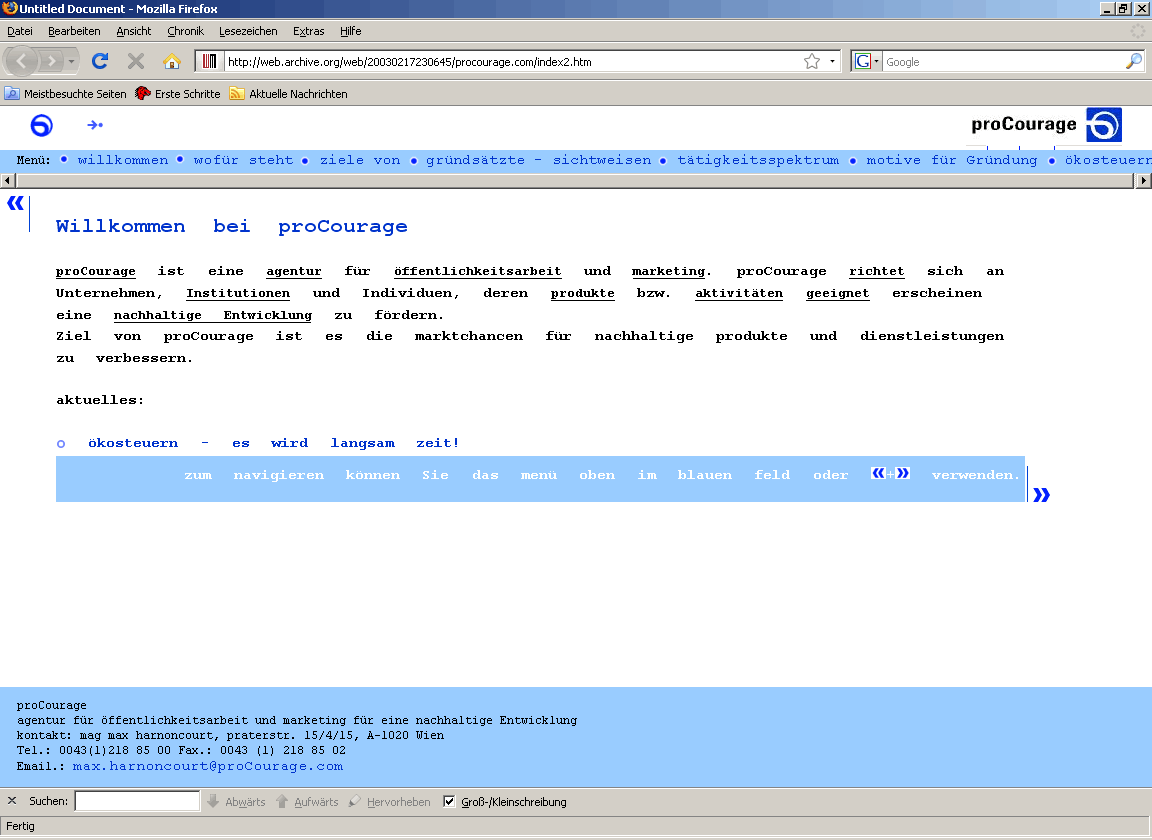Click the paper-plane icon below the toolbar
Screen dimensions: 1152x840
tap(95, 125)
